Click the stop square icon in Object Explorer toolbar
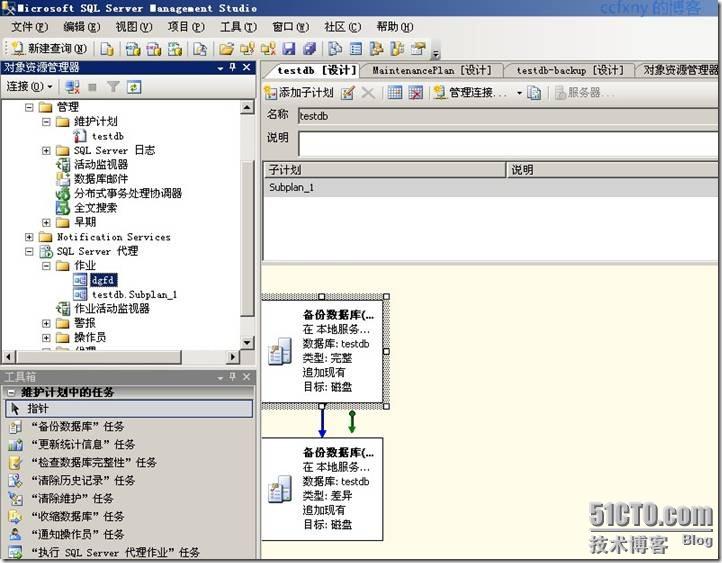Image resolution: width=722 pixels, height=563 pixels. 92,87
